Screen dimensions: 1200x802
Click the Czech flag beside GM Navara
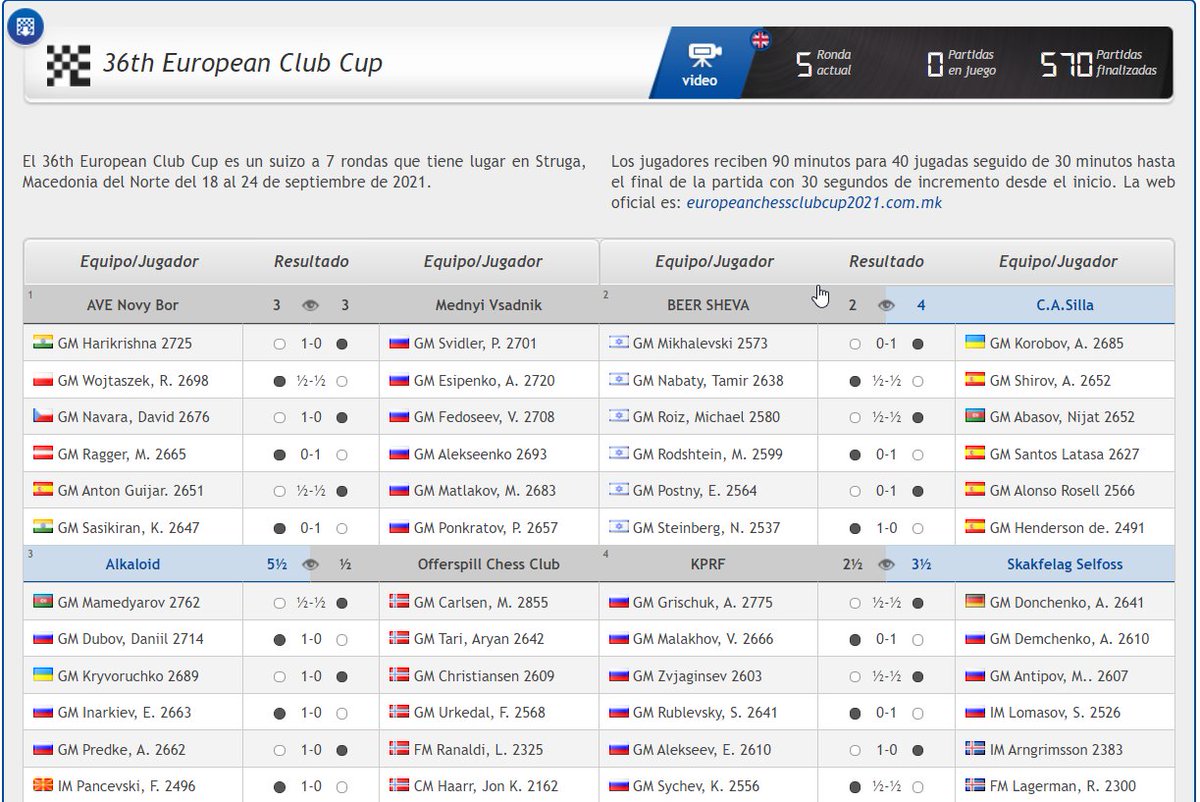(42, 416)
